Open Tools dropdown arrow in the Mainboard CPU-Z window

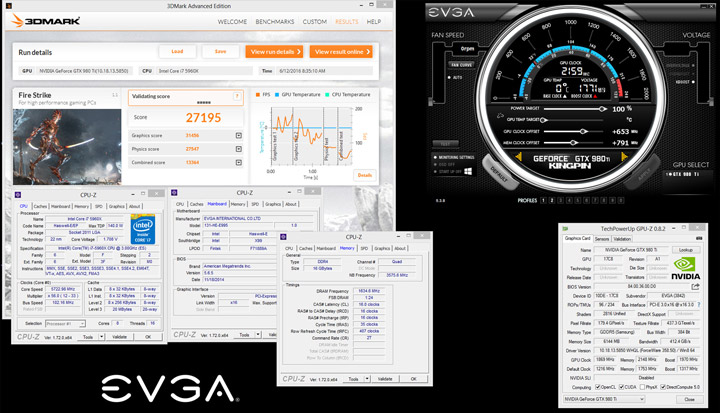[258, 334]
